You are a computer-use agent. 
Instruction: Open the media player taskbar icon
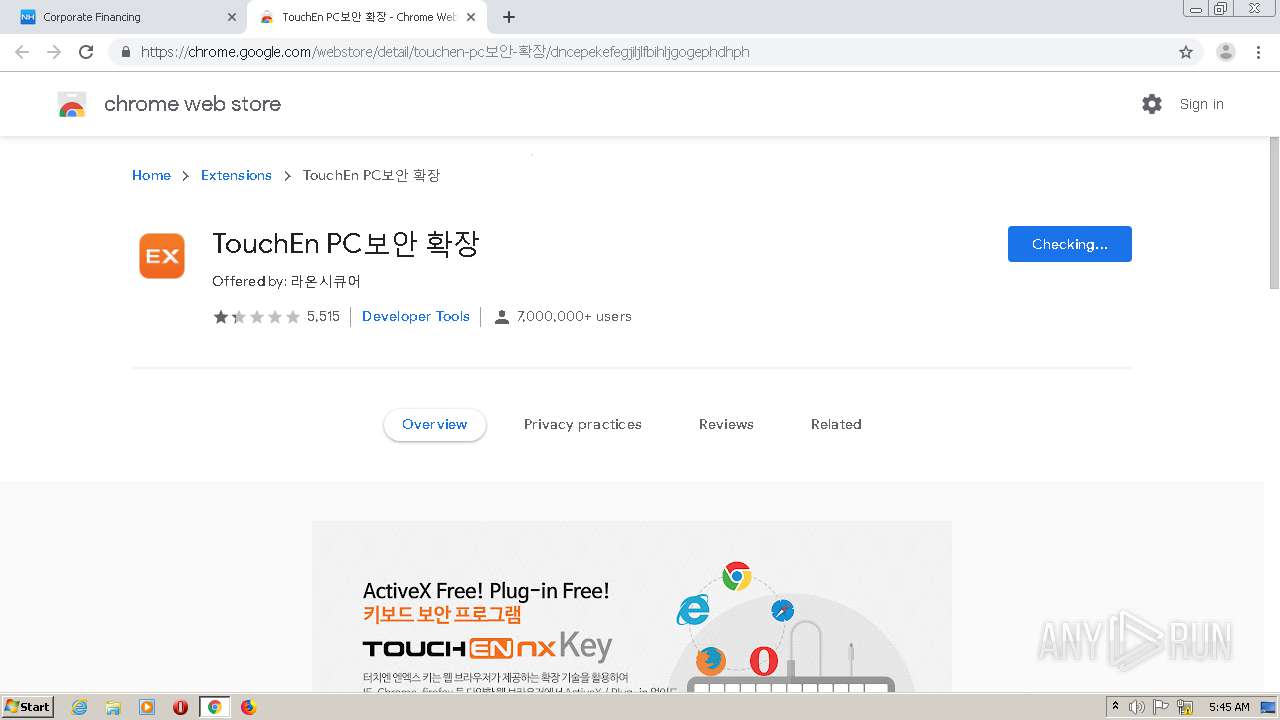147,707
